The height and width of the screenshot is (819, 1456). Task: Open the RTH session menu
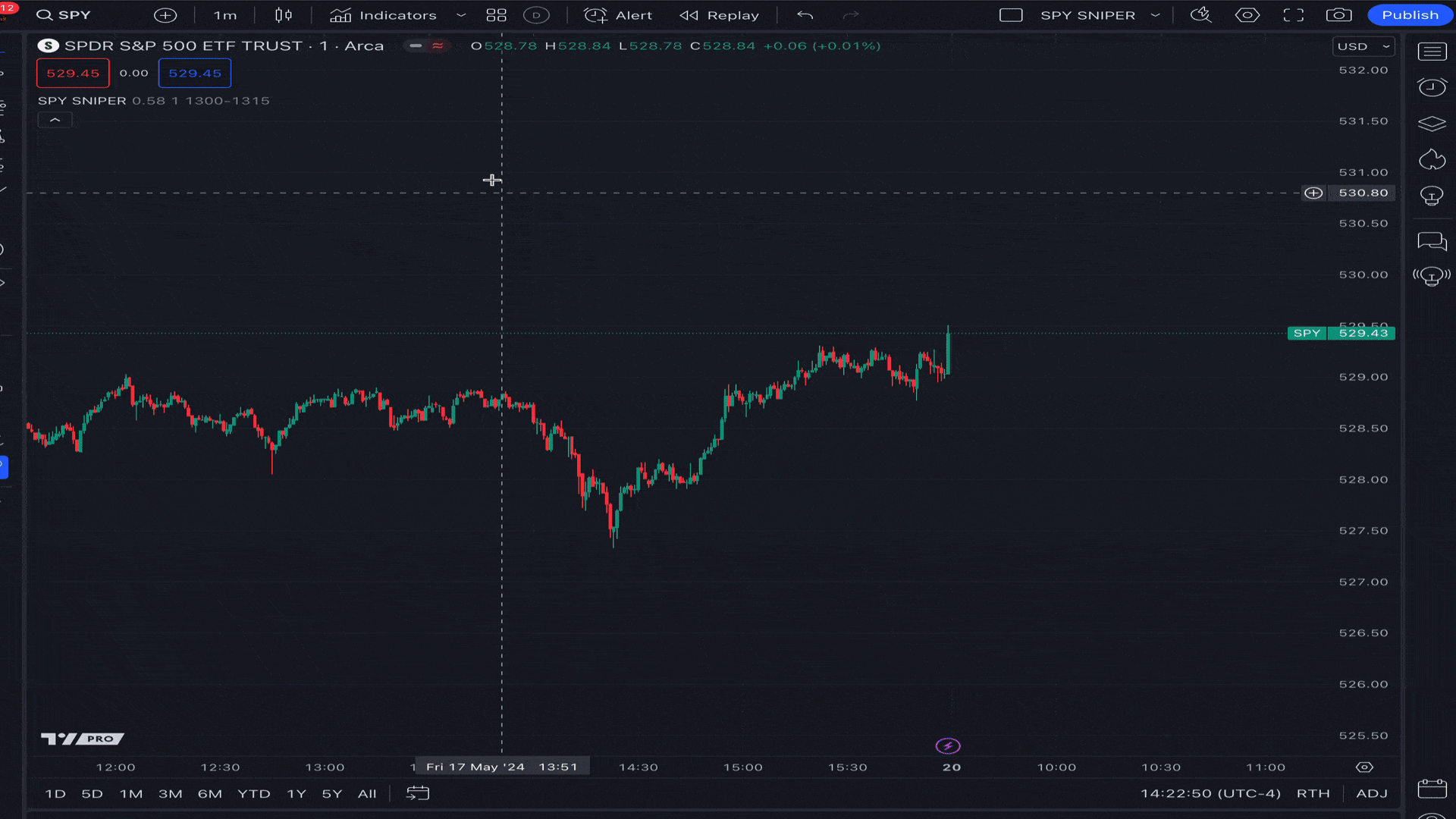point(1313,794)
